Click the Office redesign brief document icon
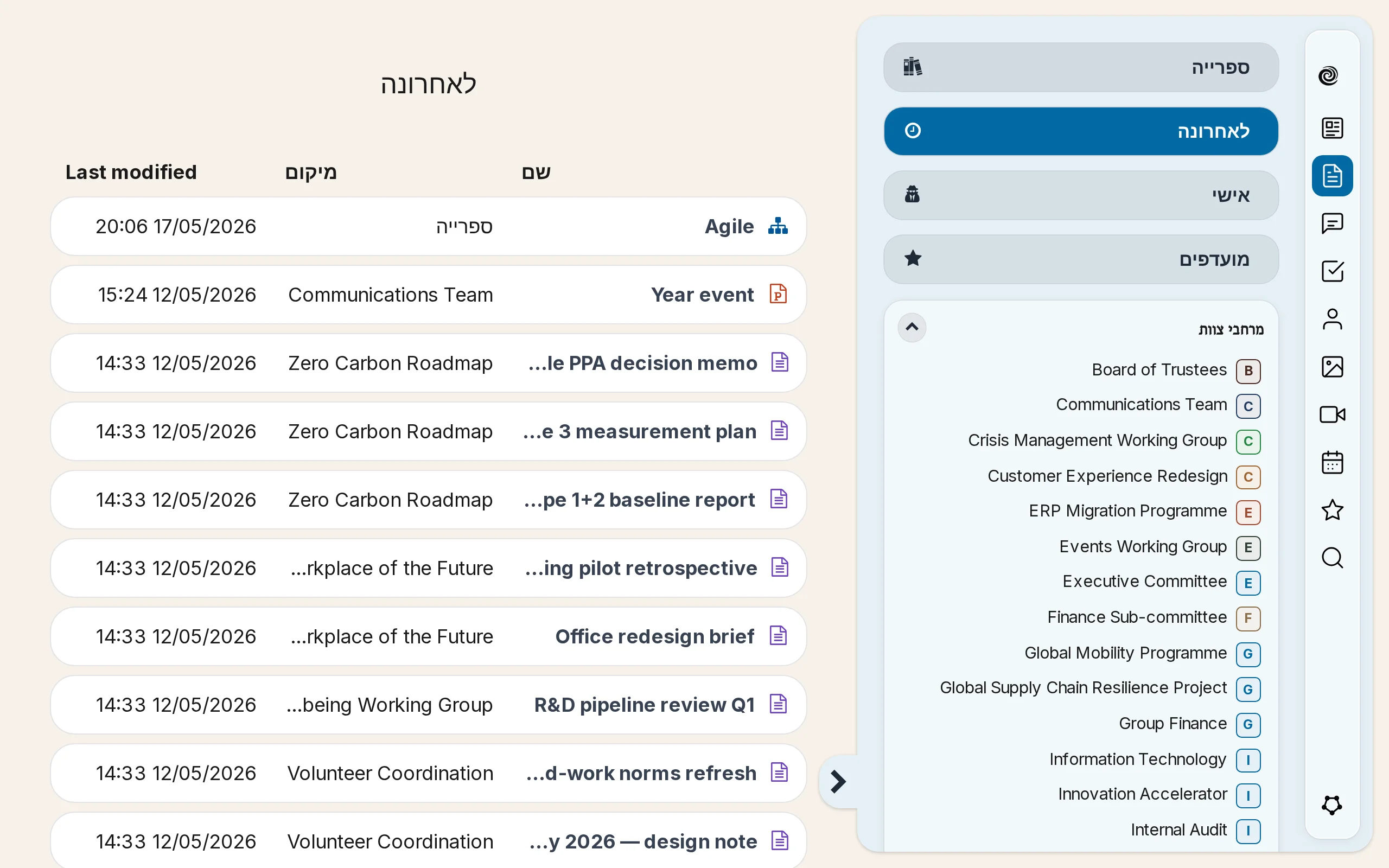This screenshot has height=868, width=1389. pyautogui.click(x=779, y=635)
